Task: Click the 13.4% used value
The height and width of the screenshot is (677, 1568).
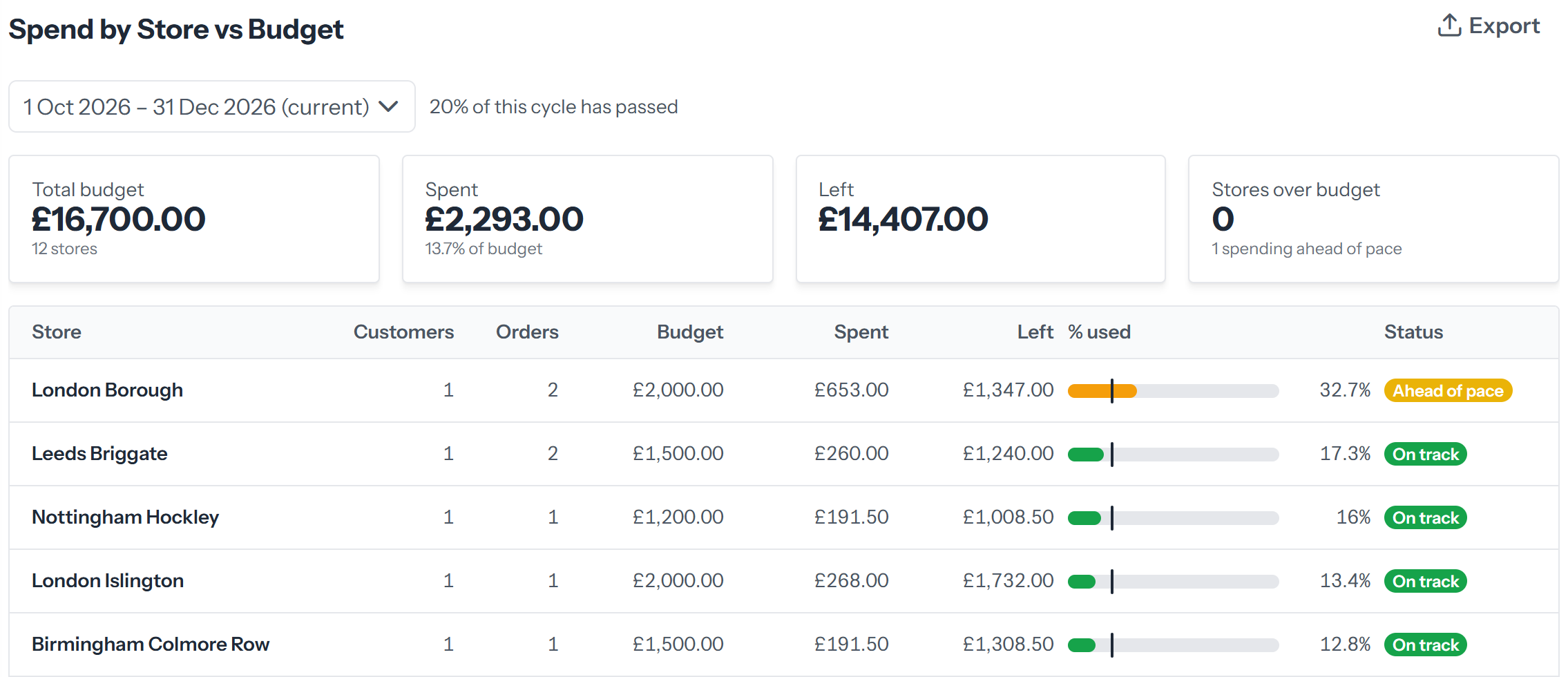Action: click(1345, 581)
